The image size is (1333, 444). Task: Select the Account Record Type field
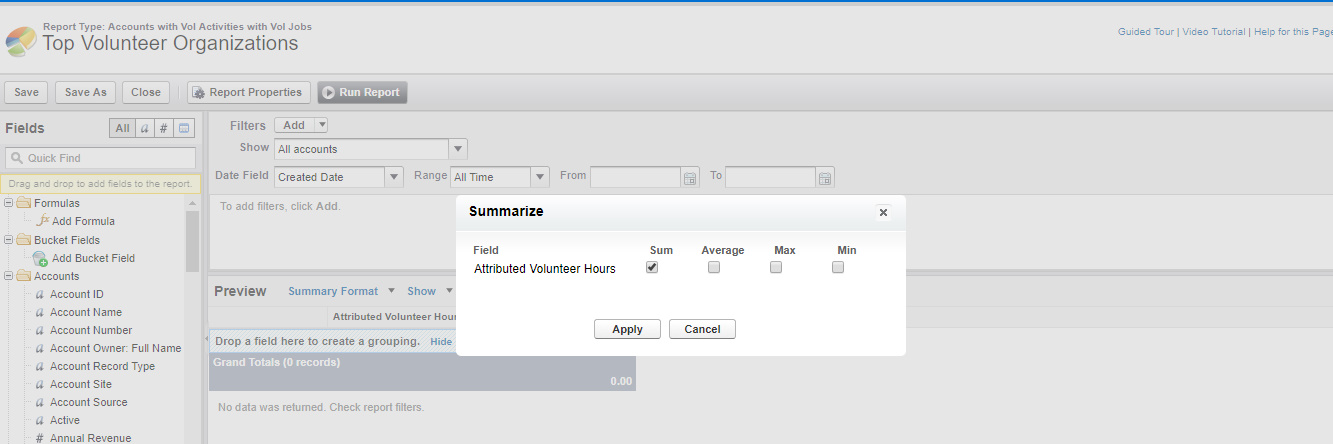click(x=102, y=366)
